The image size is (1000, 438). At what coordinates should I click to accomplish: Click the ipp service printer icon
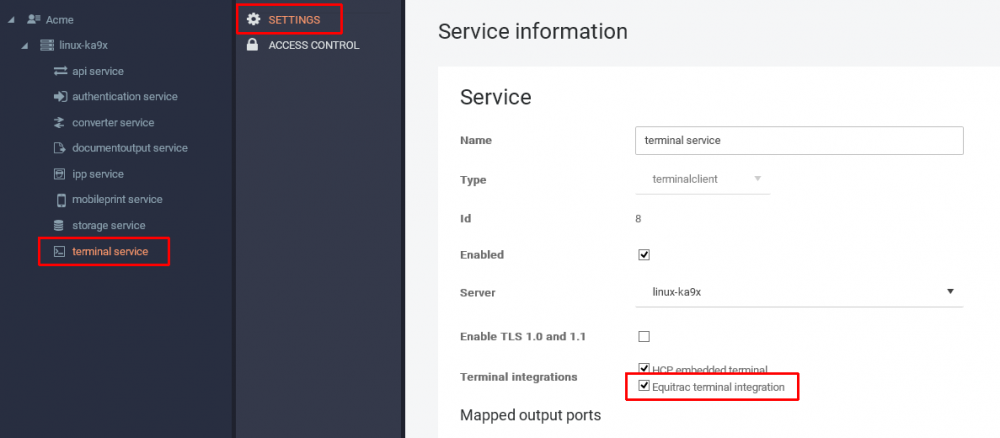tap(60, 174)
